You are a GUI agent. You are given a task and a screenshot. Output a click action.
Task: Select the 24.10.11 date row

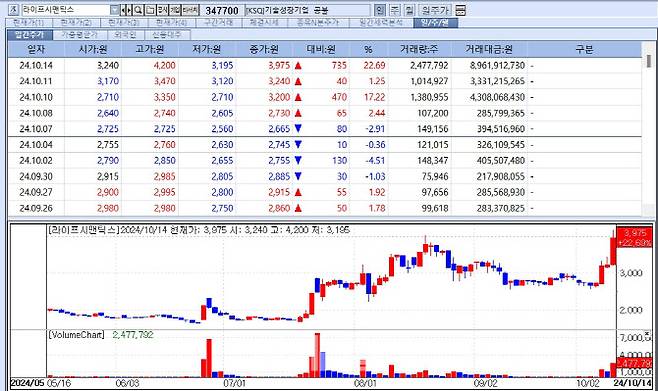click(325, 81)
